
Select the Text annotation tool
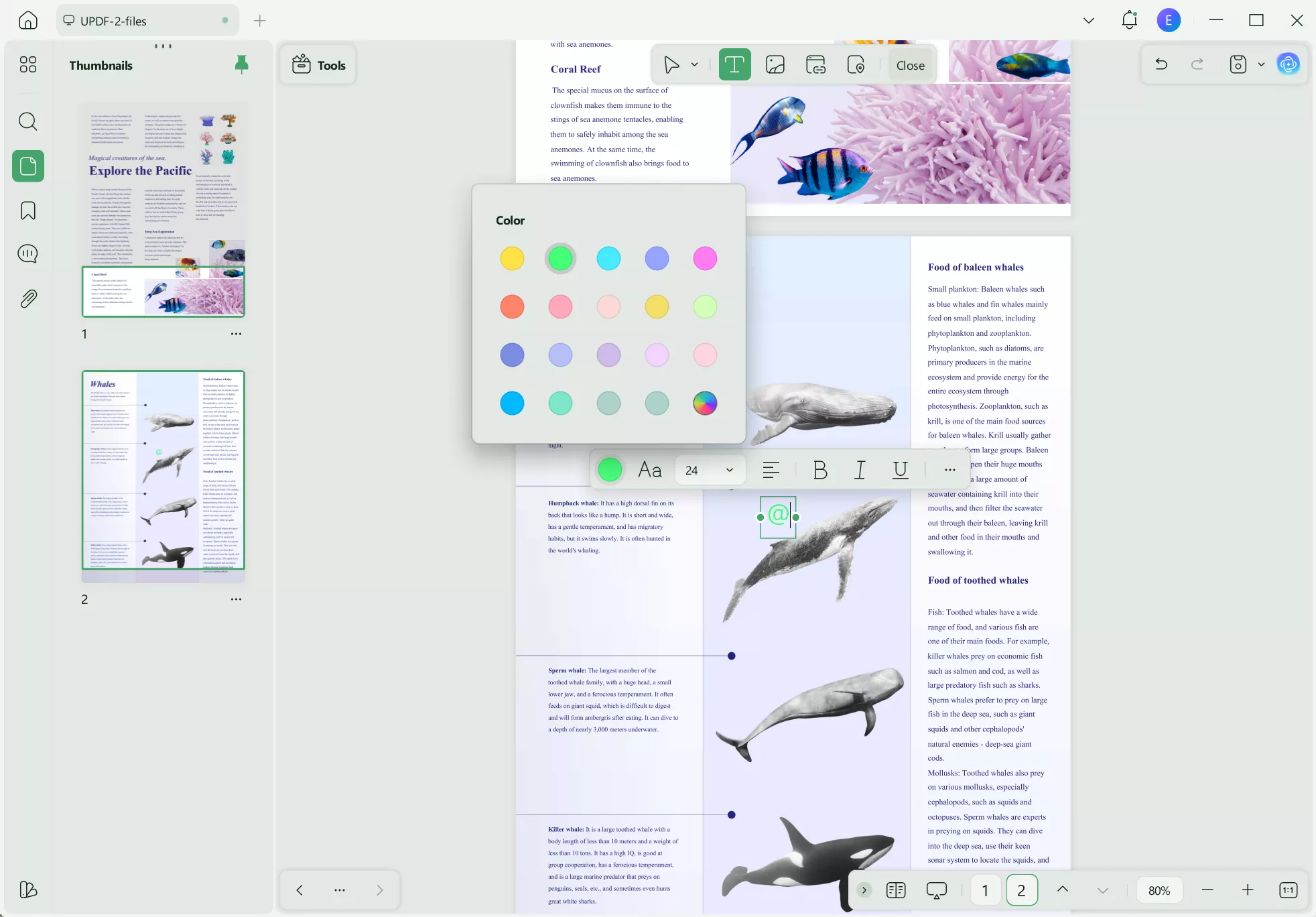734,64
